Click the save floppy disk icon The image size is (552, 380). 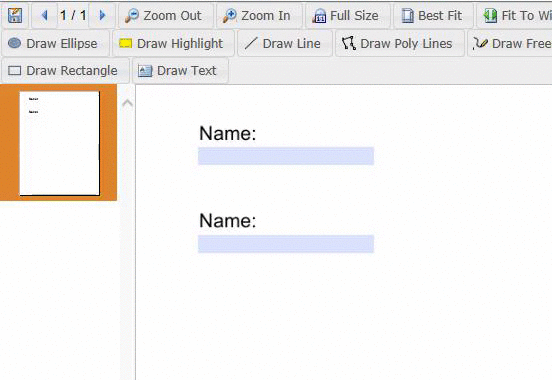click(x=15, y=15)
